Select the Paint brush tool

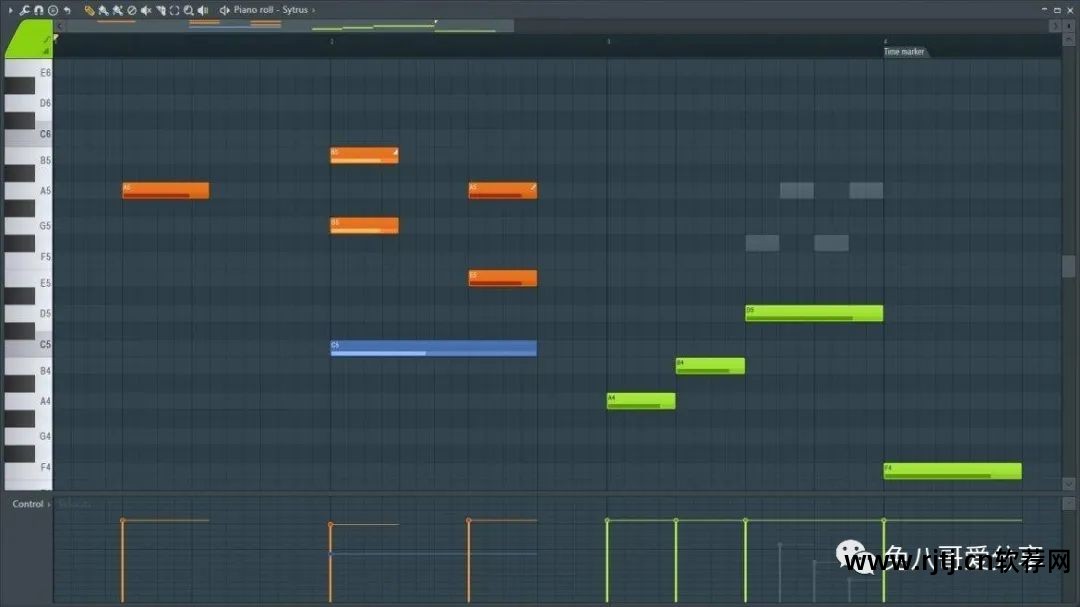click(103, 10)
